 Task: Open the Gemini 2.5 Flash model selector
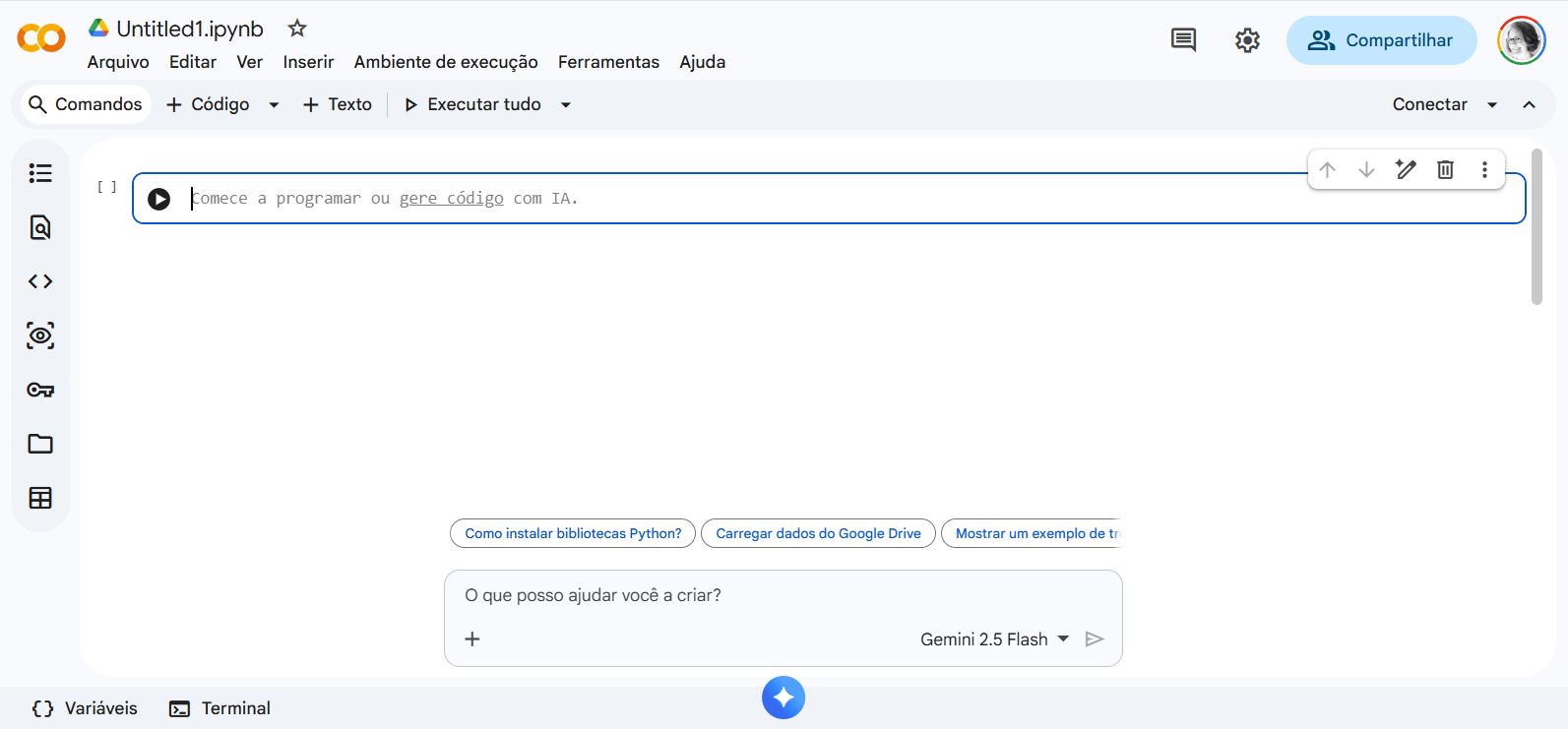994,639
